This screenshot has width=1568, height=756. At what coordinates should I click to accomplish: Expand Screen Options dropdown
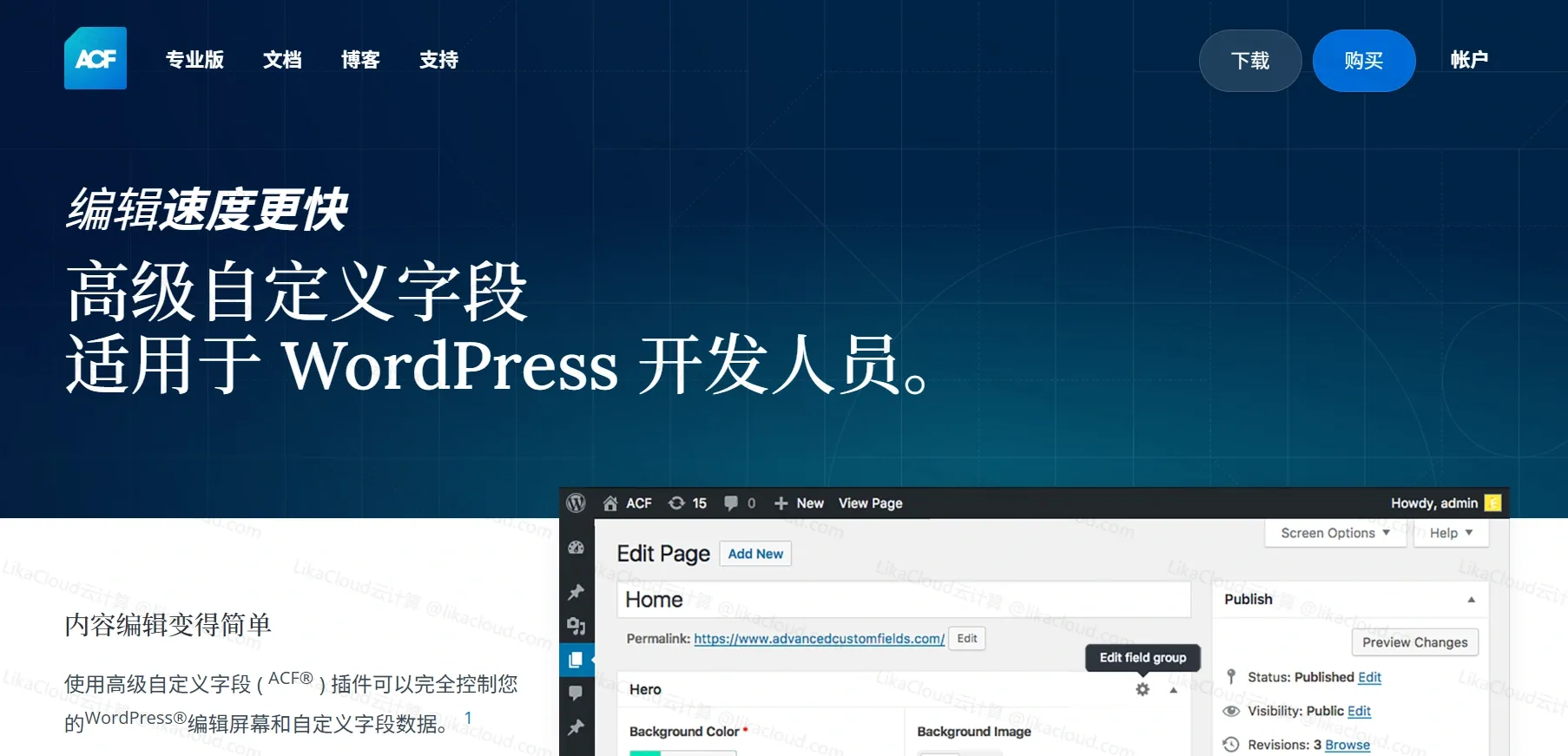pyautogui.click(x=1335, y=533)
